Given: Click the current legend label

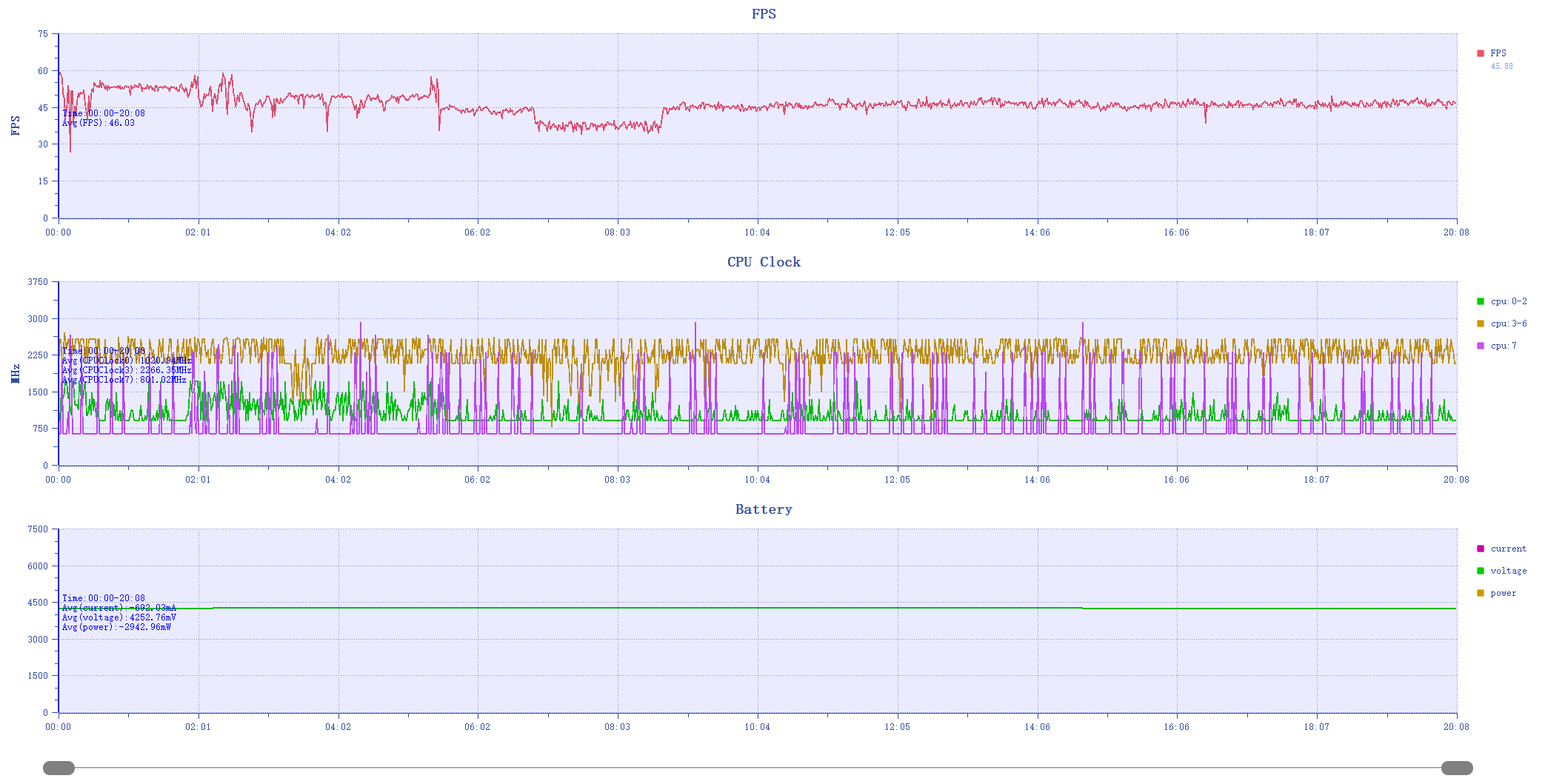Looking at the screenshot, I should (1509, 549).
